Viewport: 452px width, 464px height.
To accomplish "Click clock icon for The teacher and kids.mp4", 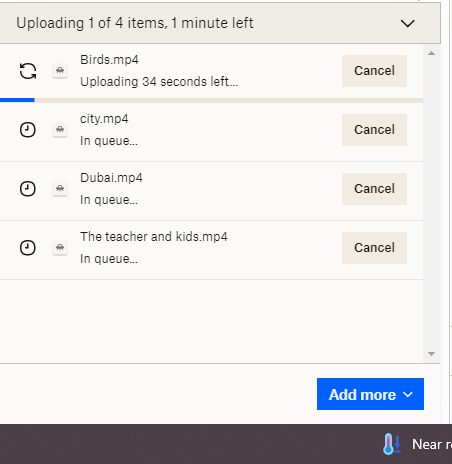I will tap(28, 248).
